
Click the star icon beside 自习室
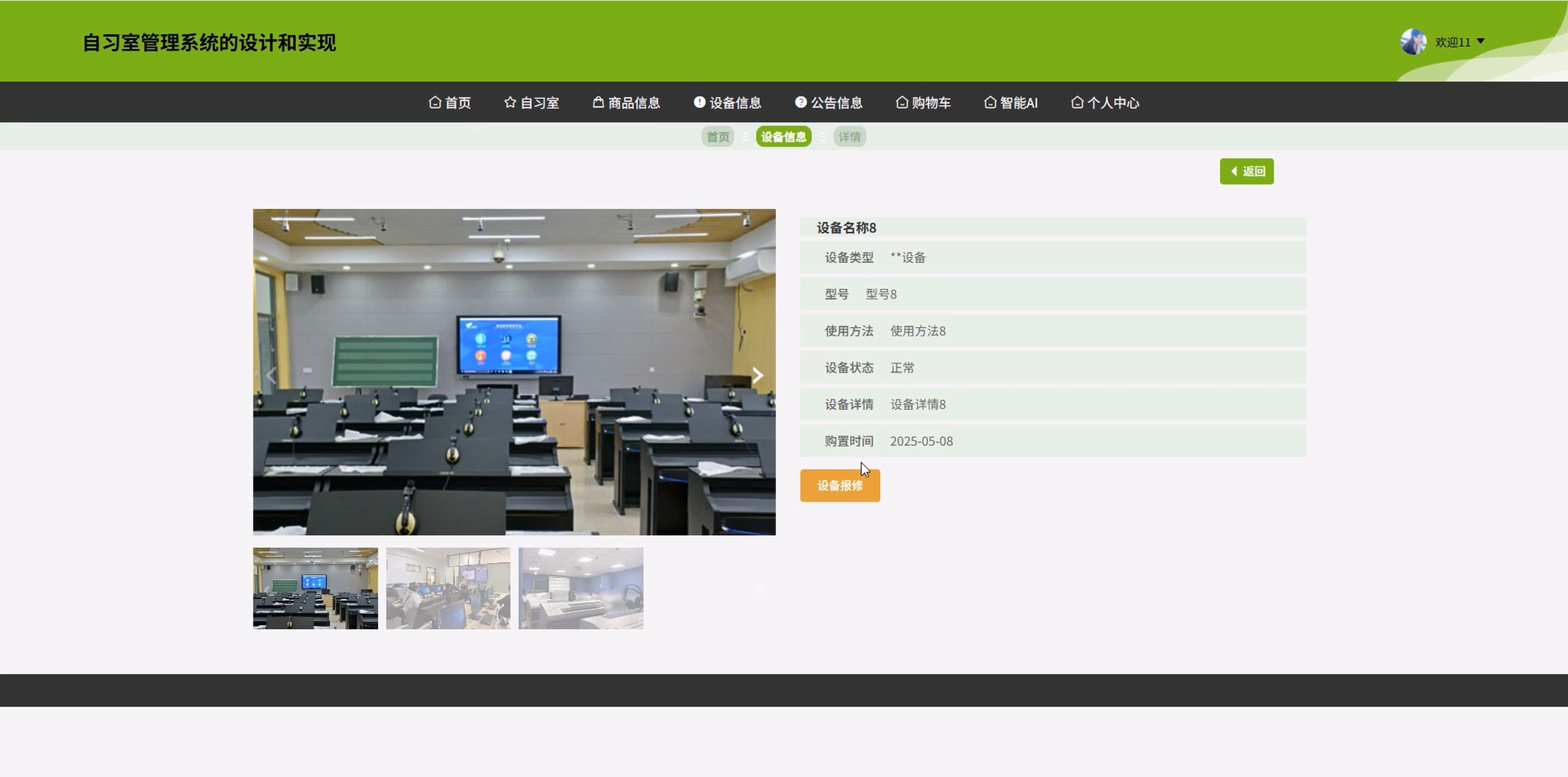tap(510, 102)
